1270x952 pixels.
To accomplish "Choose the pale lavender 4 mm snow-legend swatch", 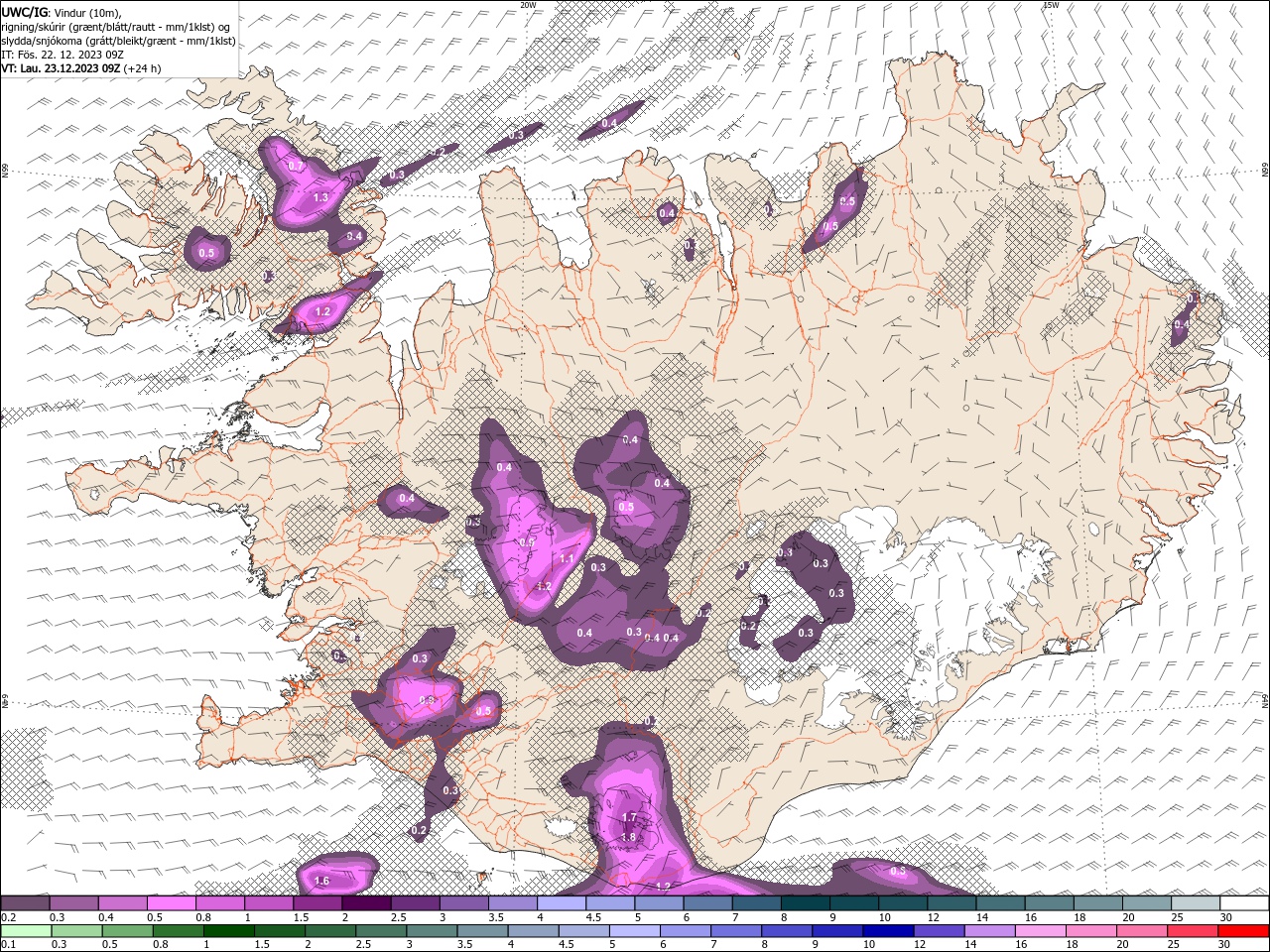I will (x=562, y=903).
